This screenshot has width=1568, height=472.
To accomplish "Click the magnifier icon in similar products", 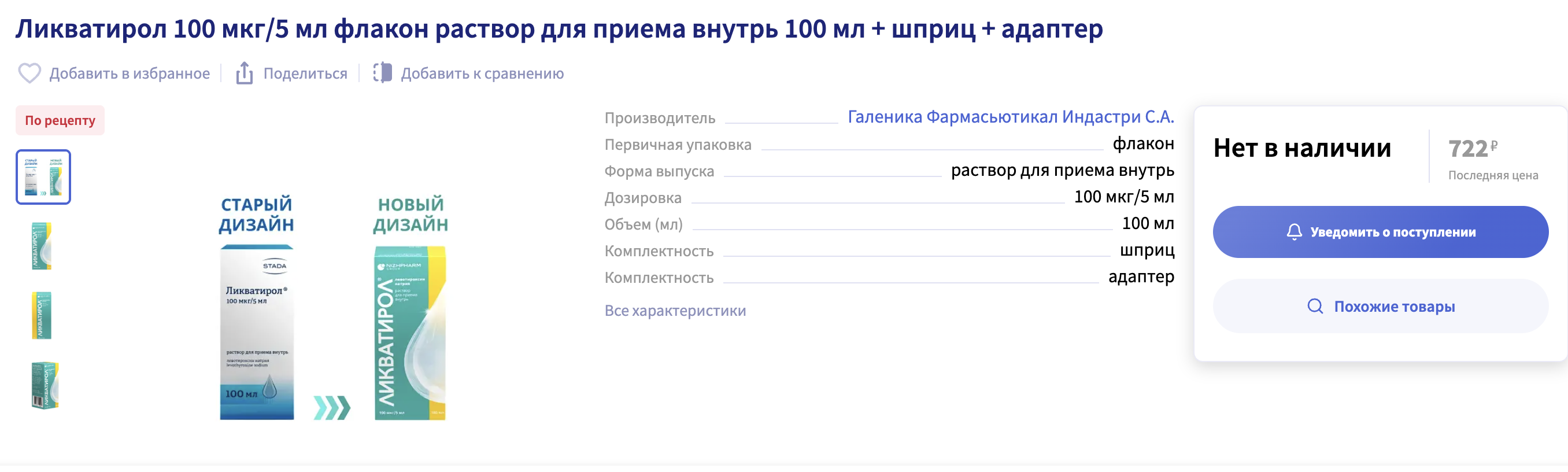I will (x=1315, y=307).
